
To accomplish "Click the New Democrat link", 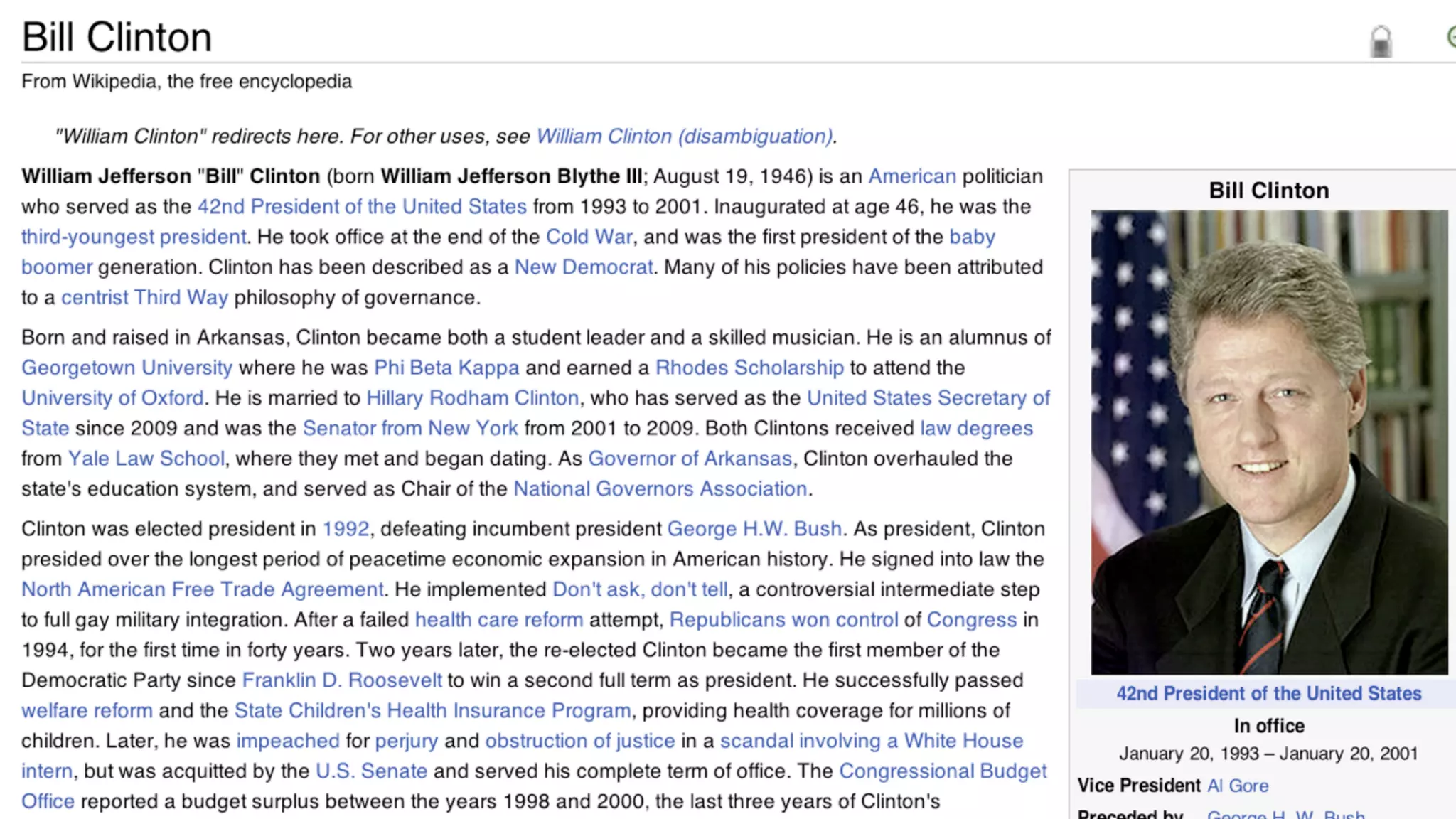I will tap(583, 267).
